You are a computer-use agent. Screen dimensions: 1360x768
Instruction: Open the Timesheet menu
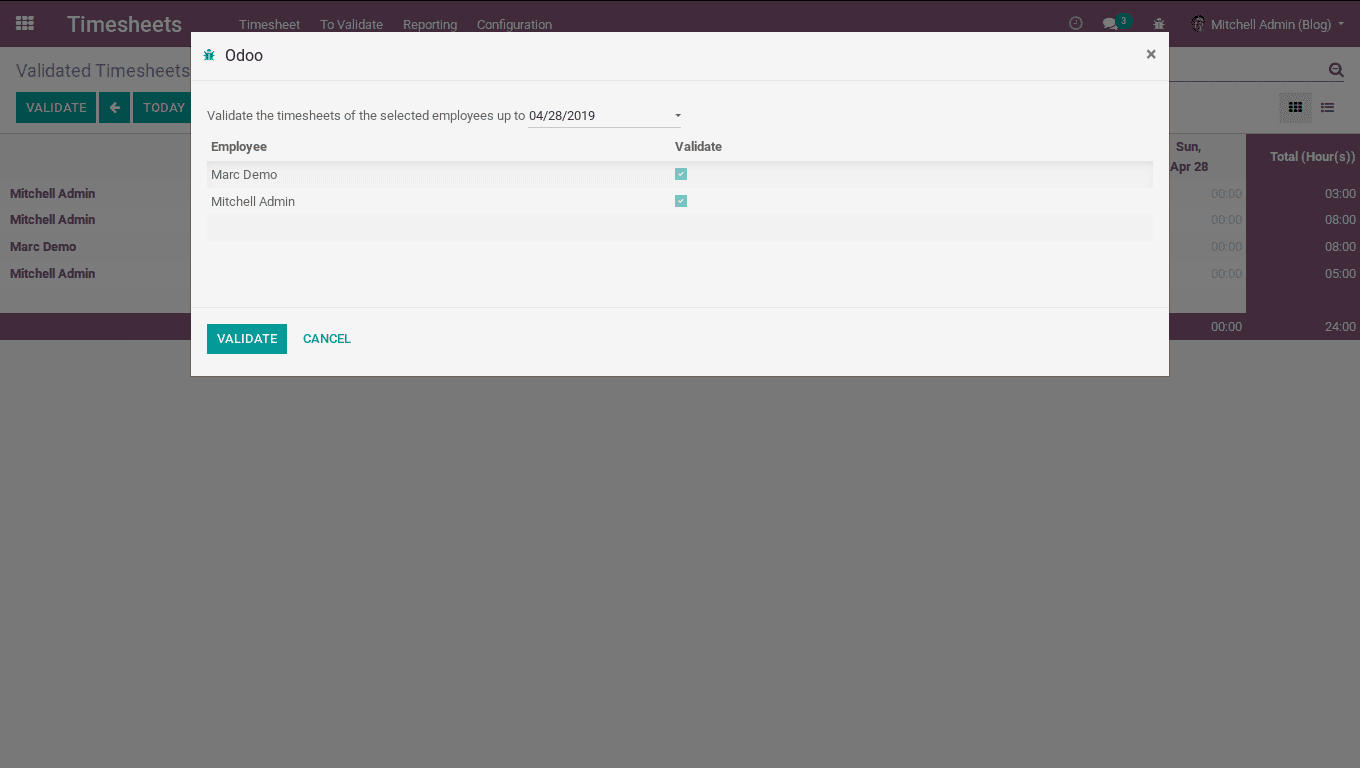269,24
